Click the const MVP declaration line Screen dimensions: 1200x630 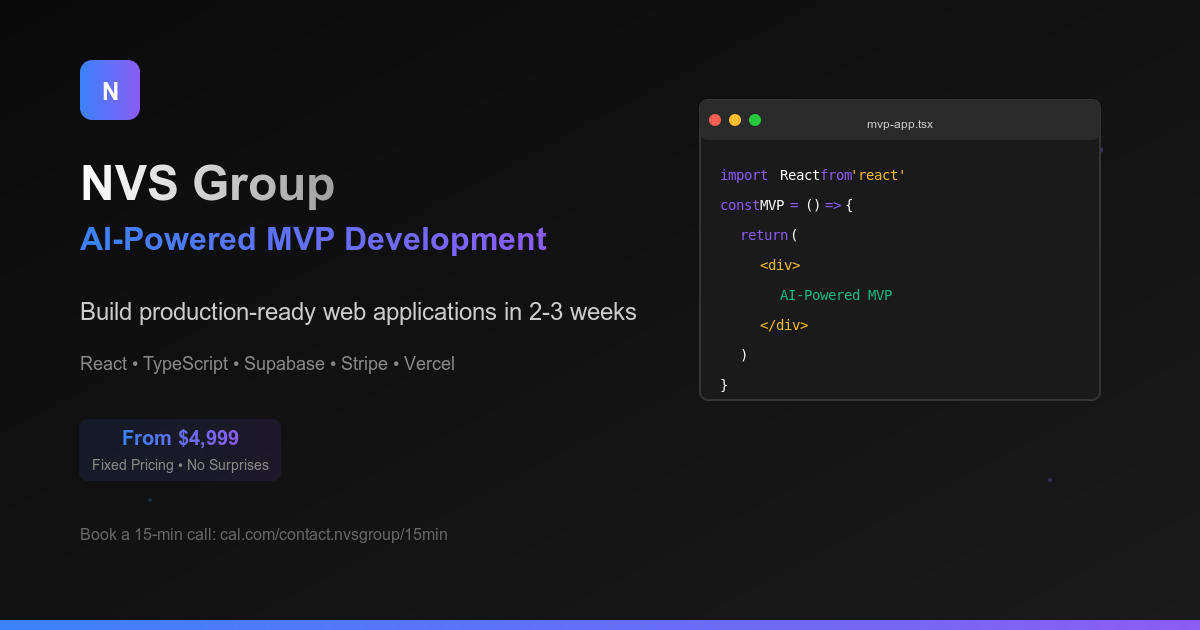[786, 205]
